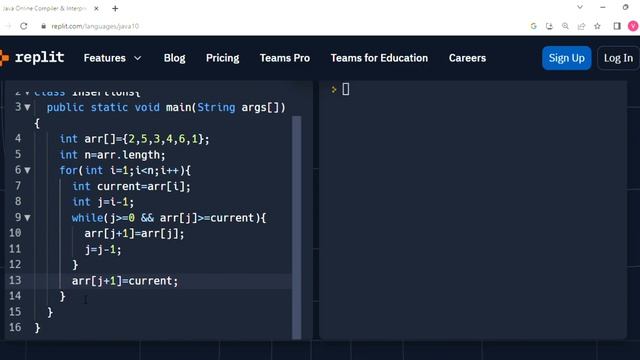Image resolution: width=640 pixels, height=360 pixels.
Task: Click the share page icon
Action: [x=581, y=26]
